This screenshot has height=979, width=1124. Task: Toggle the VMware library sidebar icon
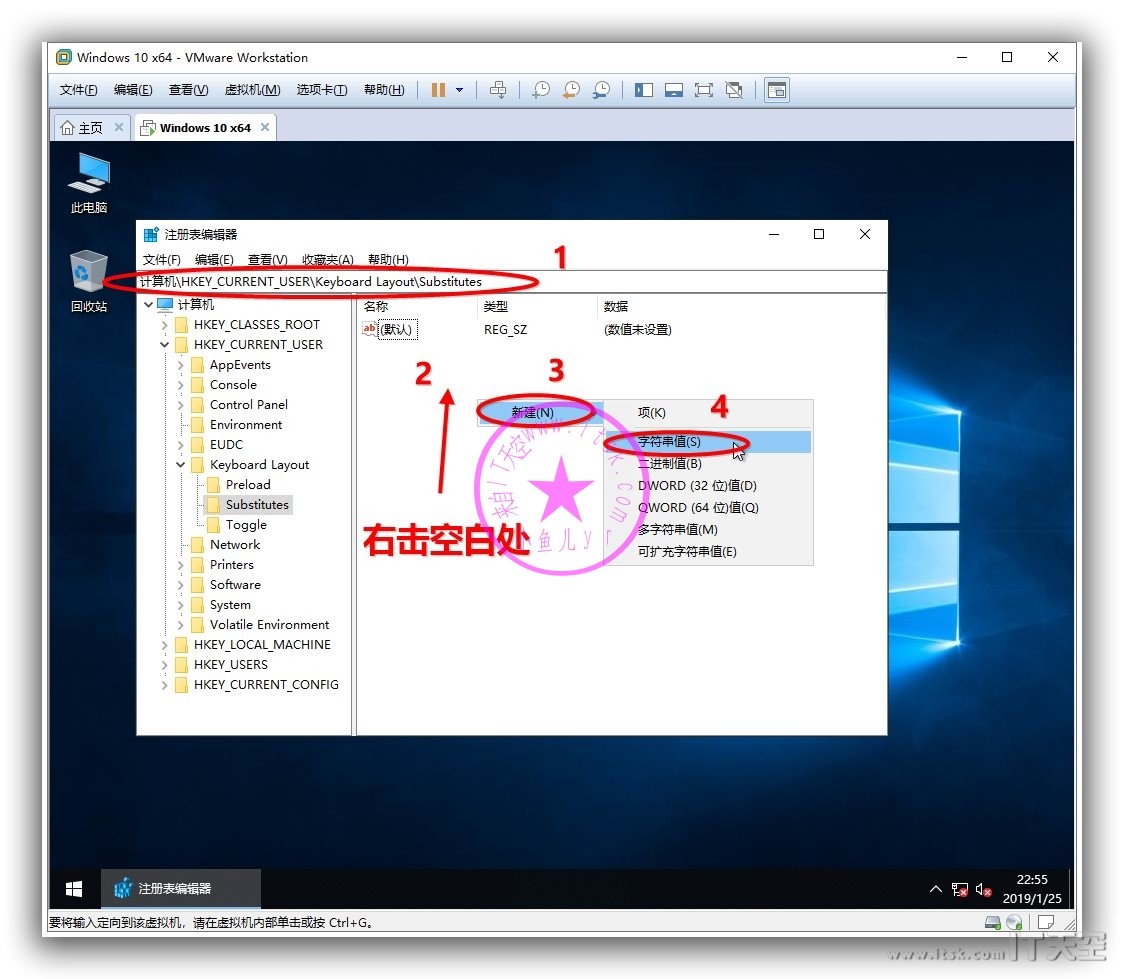644,90
